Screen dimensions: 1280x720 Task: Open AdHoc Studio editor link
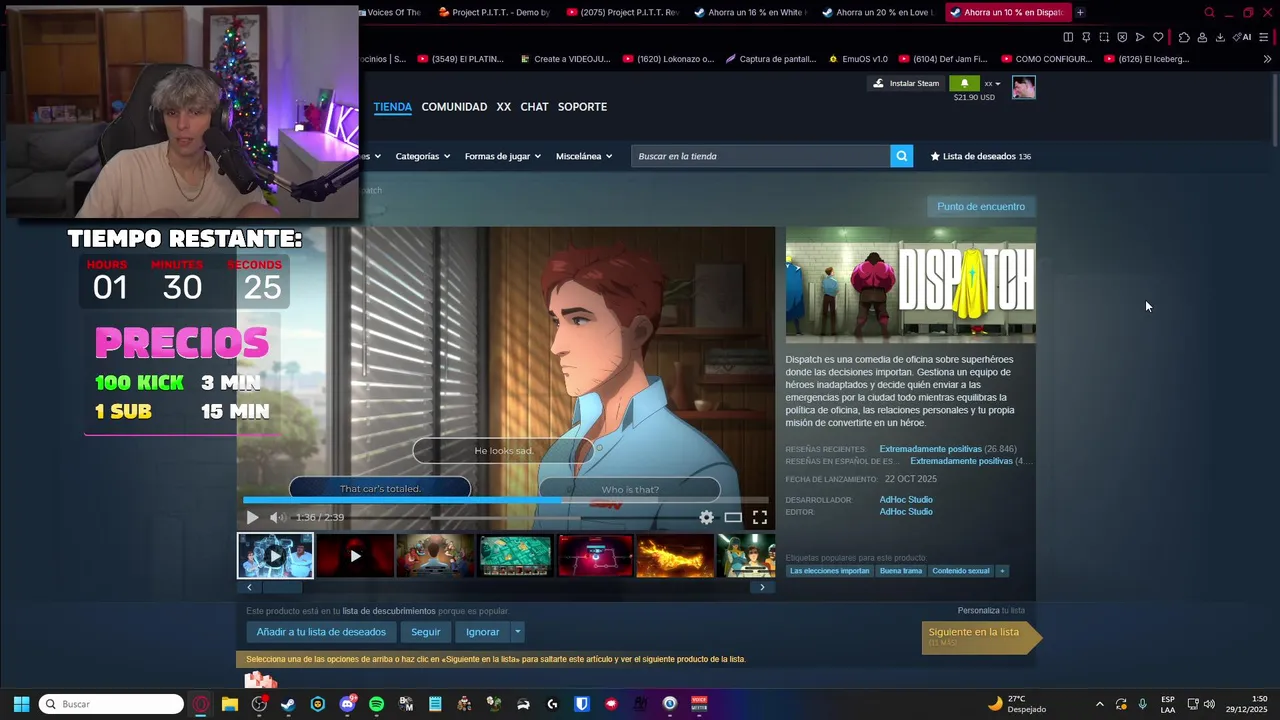click(x=906, y=512)
